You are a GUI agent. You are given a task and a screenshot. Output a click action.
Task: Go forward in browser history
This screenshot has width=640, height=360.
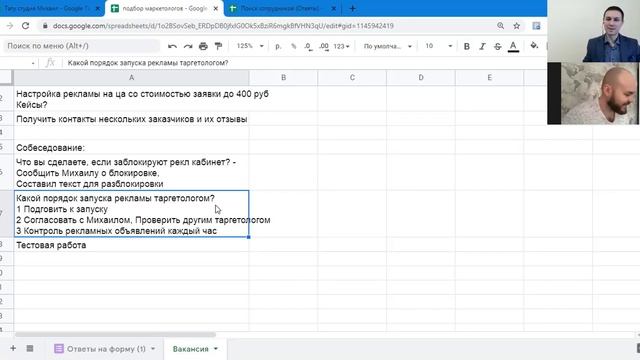click(10, 26)
